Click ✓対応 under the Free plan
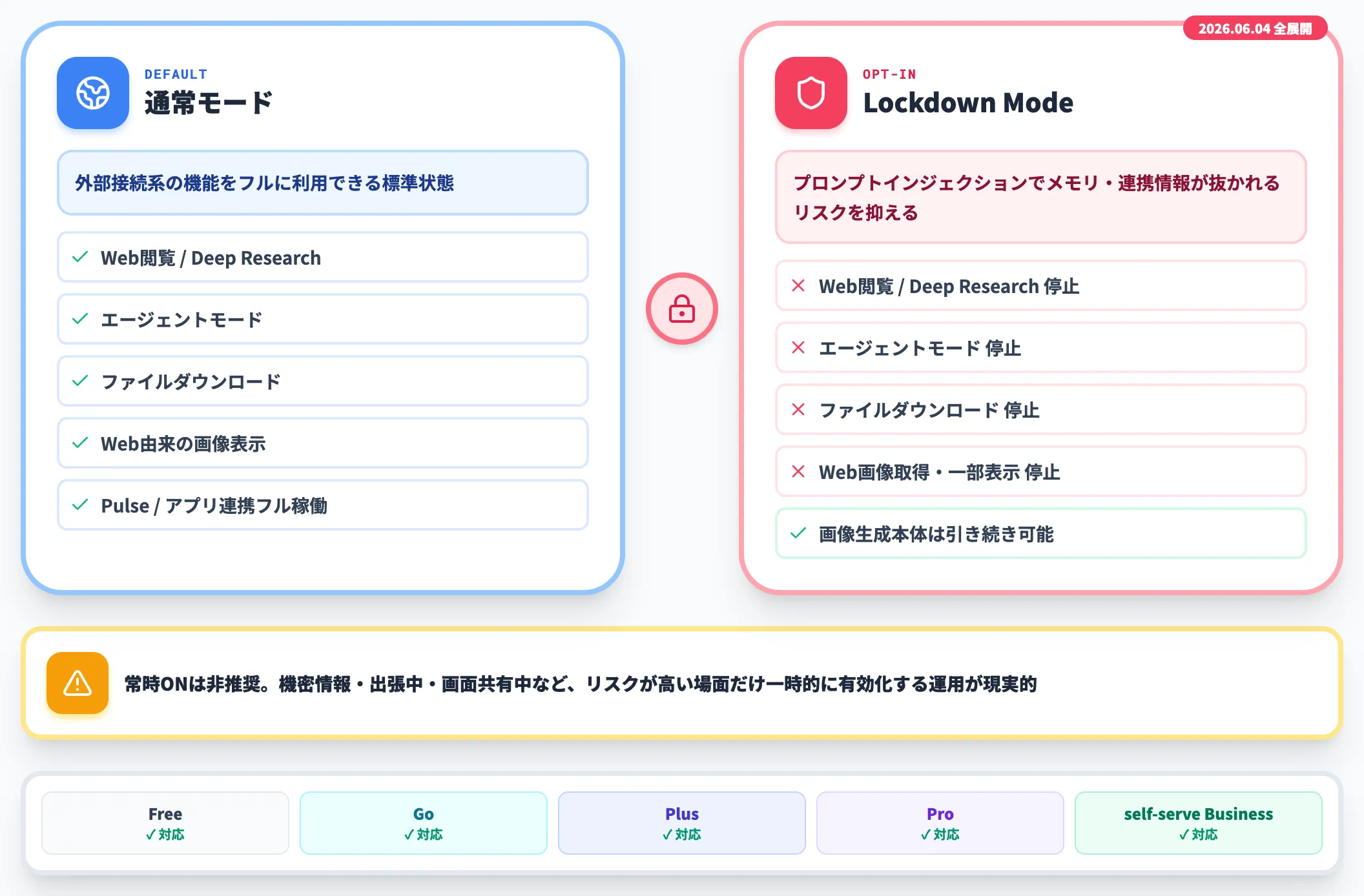This screenshot has width=1364, height=896. click(x=165, y=835)
